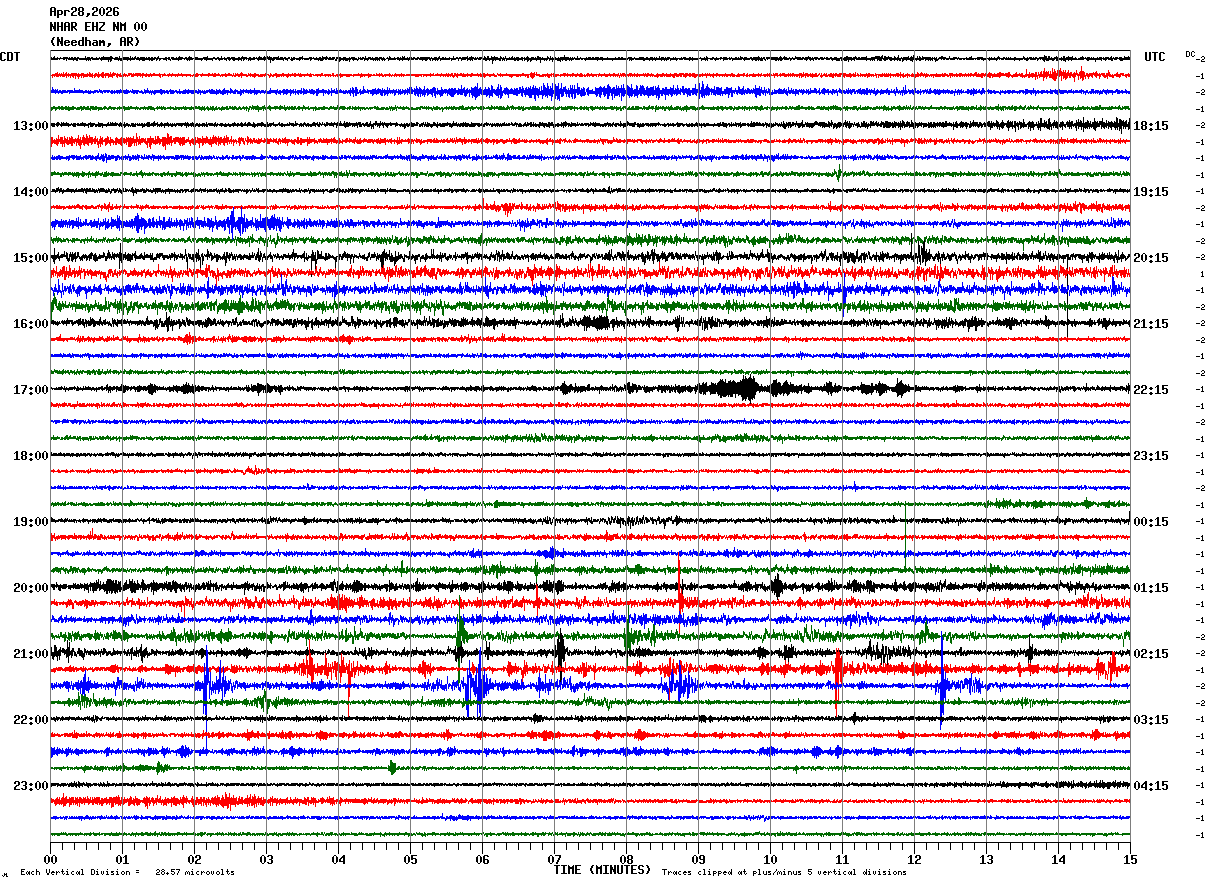Click the minute 08 tick label

click(626, 859)
